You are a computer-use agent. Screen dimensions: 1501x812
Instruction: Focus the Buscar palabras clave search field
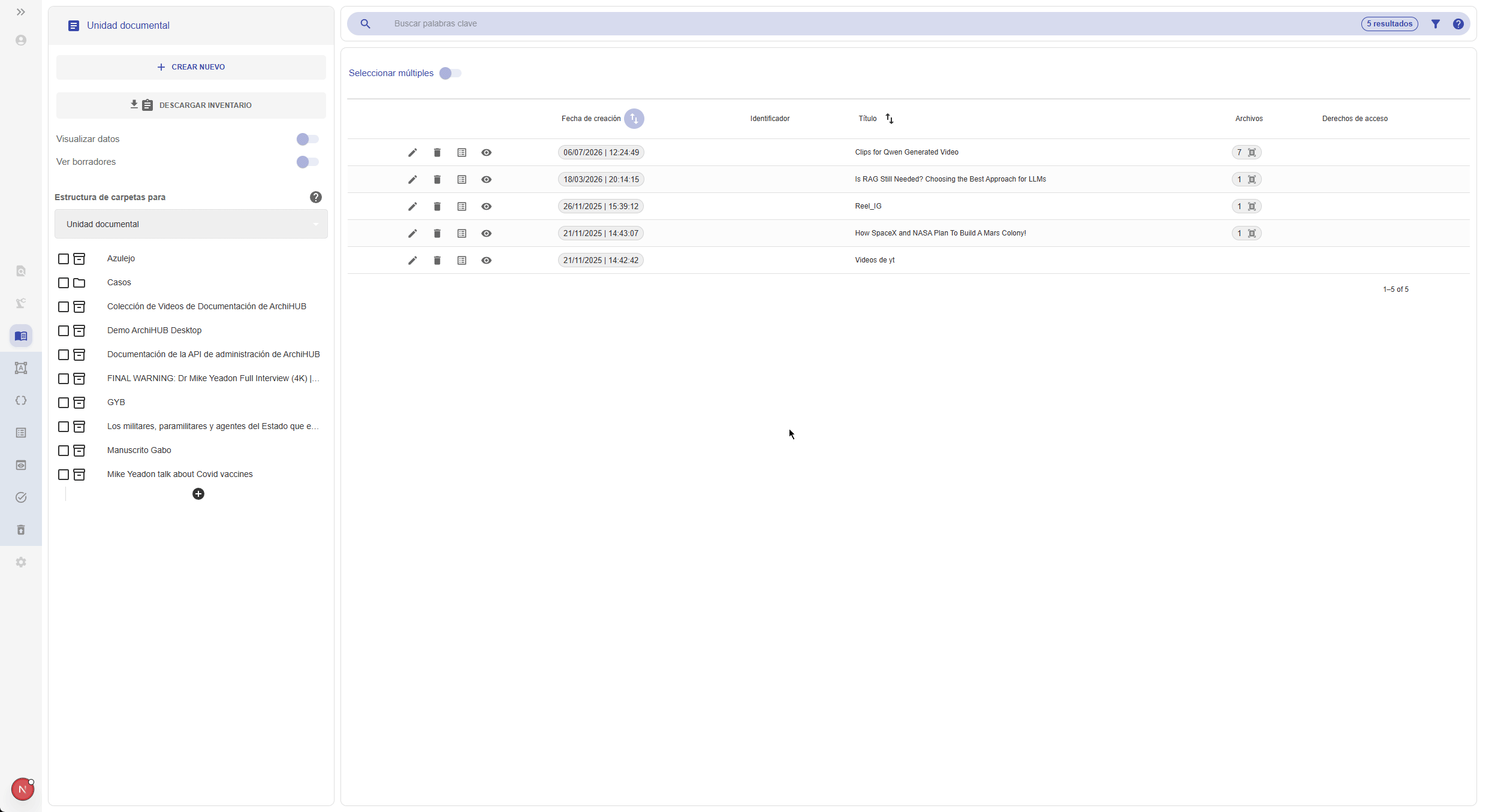pyautogui.click(x=869, y=24)
